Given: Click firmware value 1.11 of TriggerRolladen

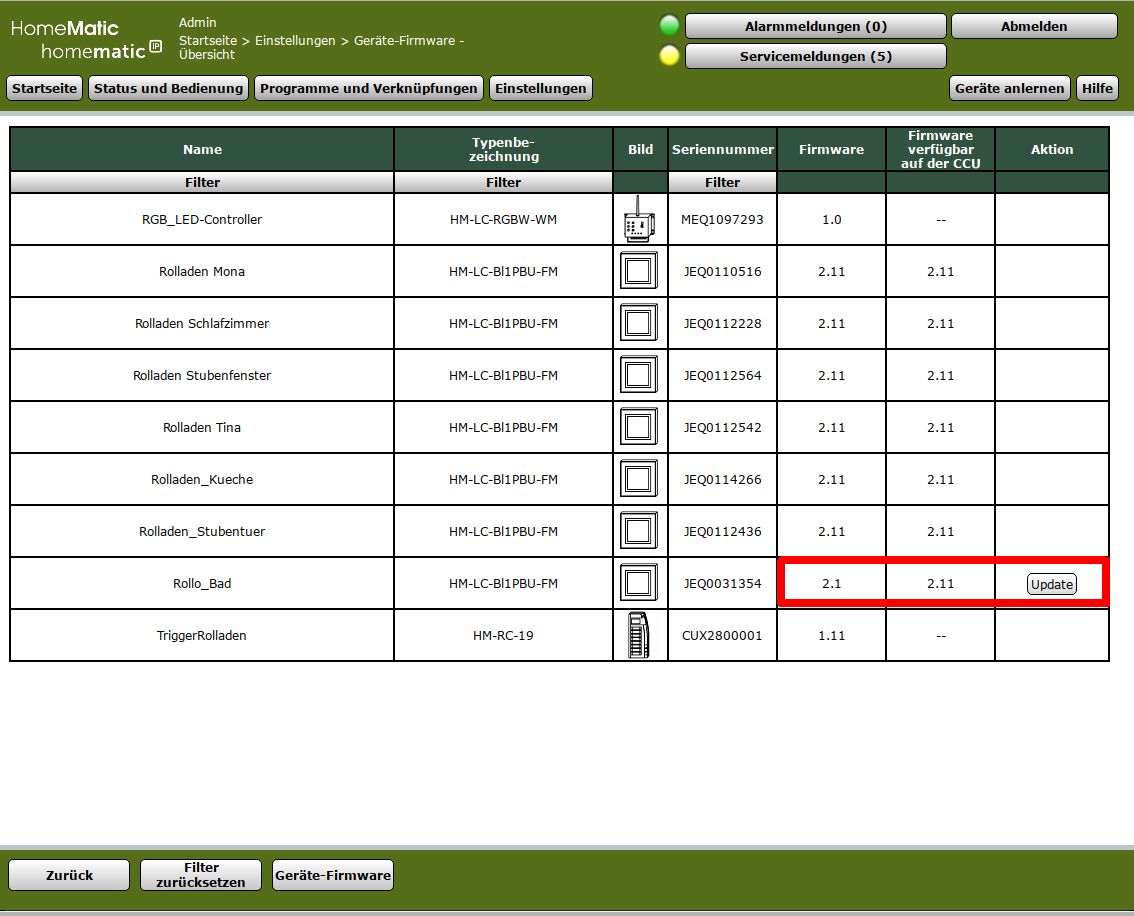Looking at the screenshot, I should 832,635.
